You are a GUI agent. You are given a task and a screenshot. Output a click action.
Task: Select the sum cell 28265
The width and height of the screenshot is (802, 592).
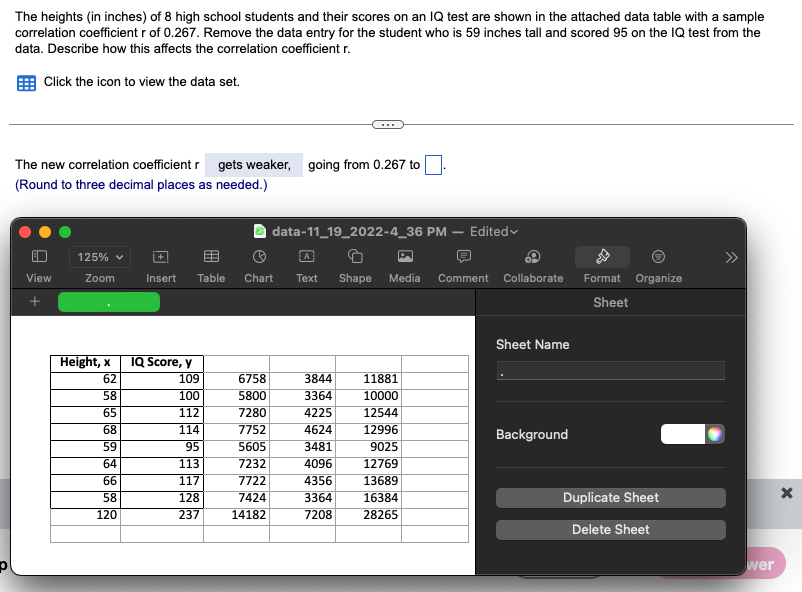click(368, 516)
